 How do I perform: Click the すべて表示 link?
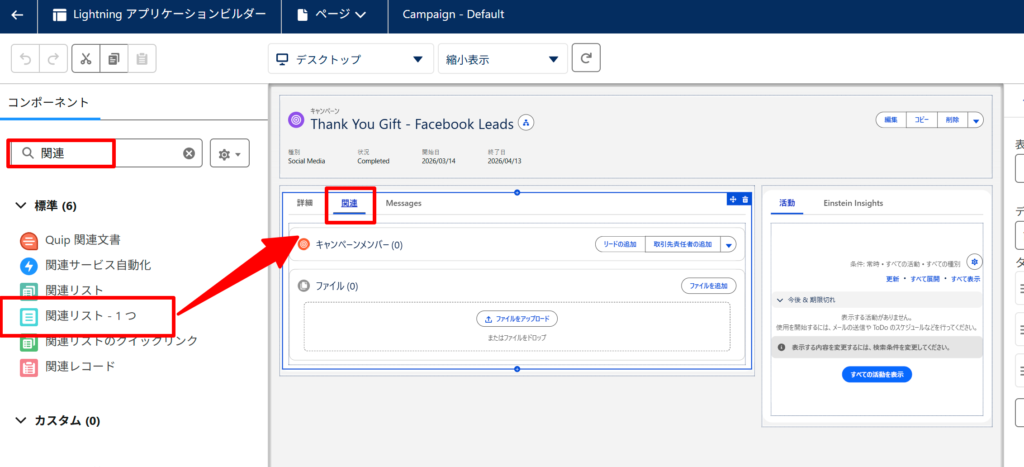965,279
